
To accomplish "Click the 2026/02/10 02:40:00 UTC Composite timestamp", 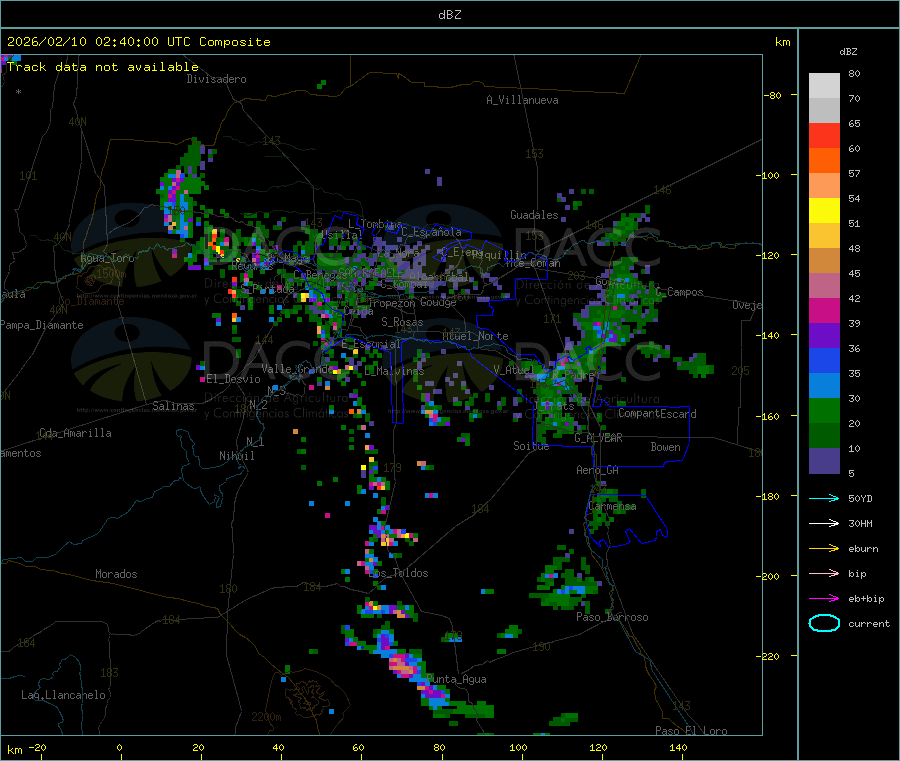I will (138, 42).
